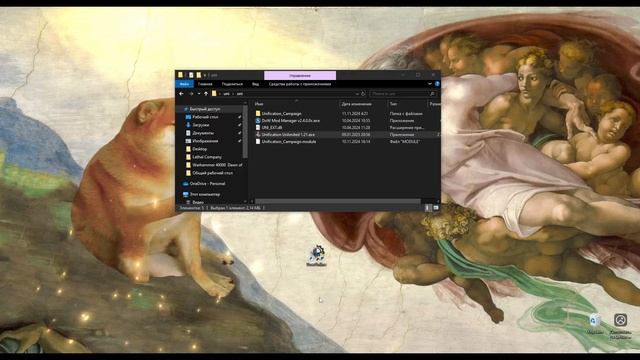
Task: Sort by the Размер column header
Action: point(434,104)
